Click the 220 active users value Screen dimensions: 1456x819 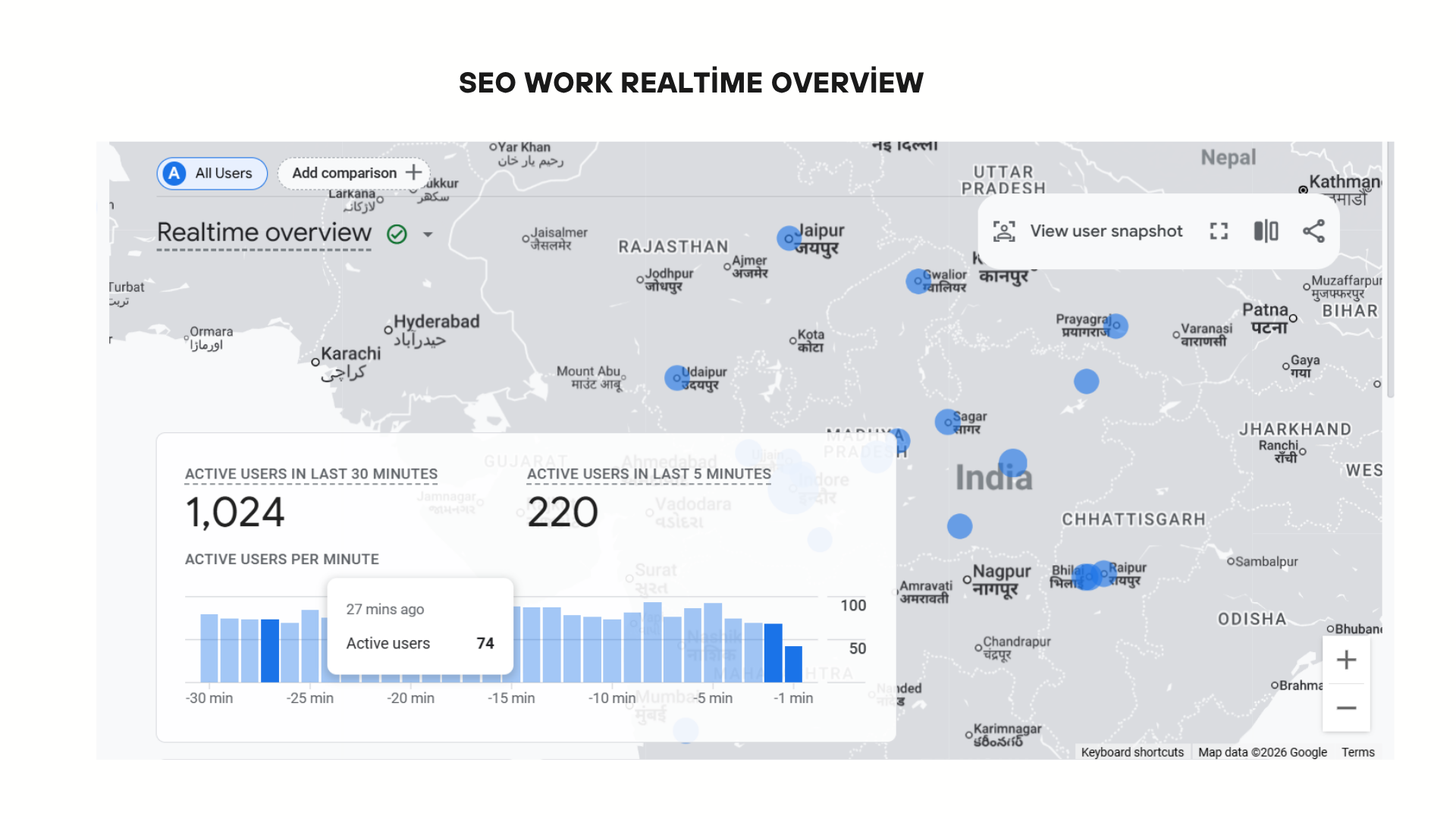563,513
